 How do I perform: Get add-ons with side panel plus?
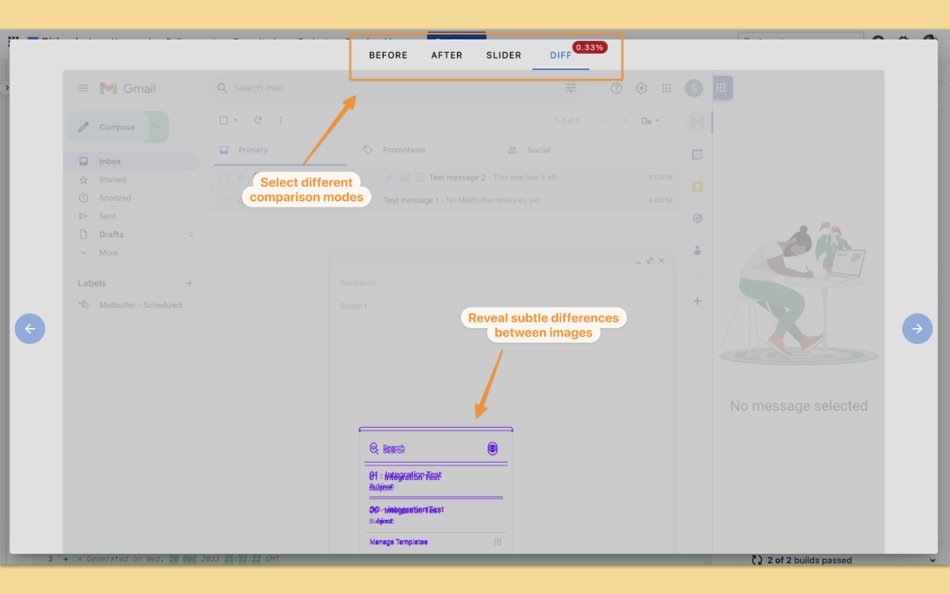tap(697, 301)
